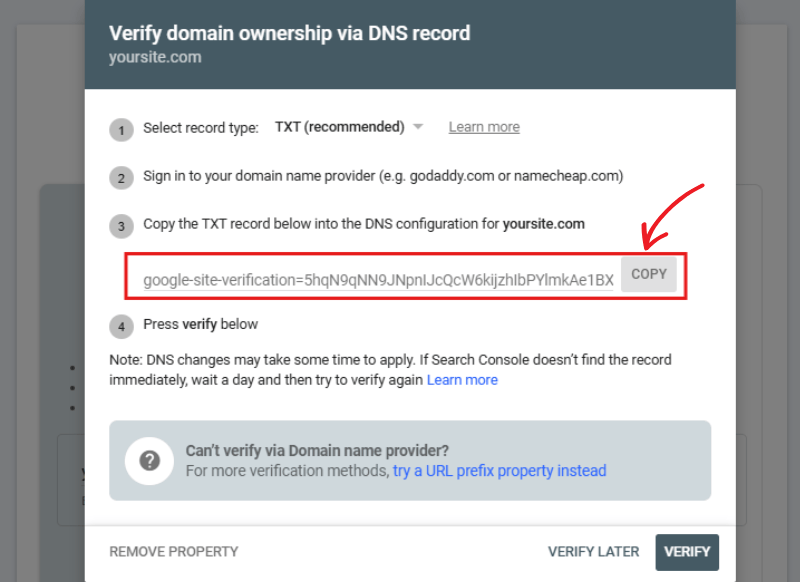Click the step 3 number circle
800x582 pixels.
121,226
